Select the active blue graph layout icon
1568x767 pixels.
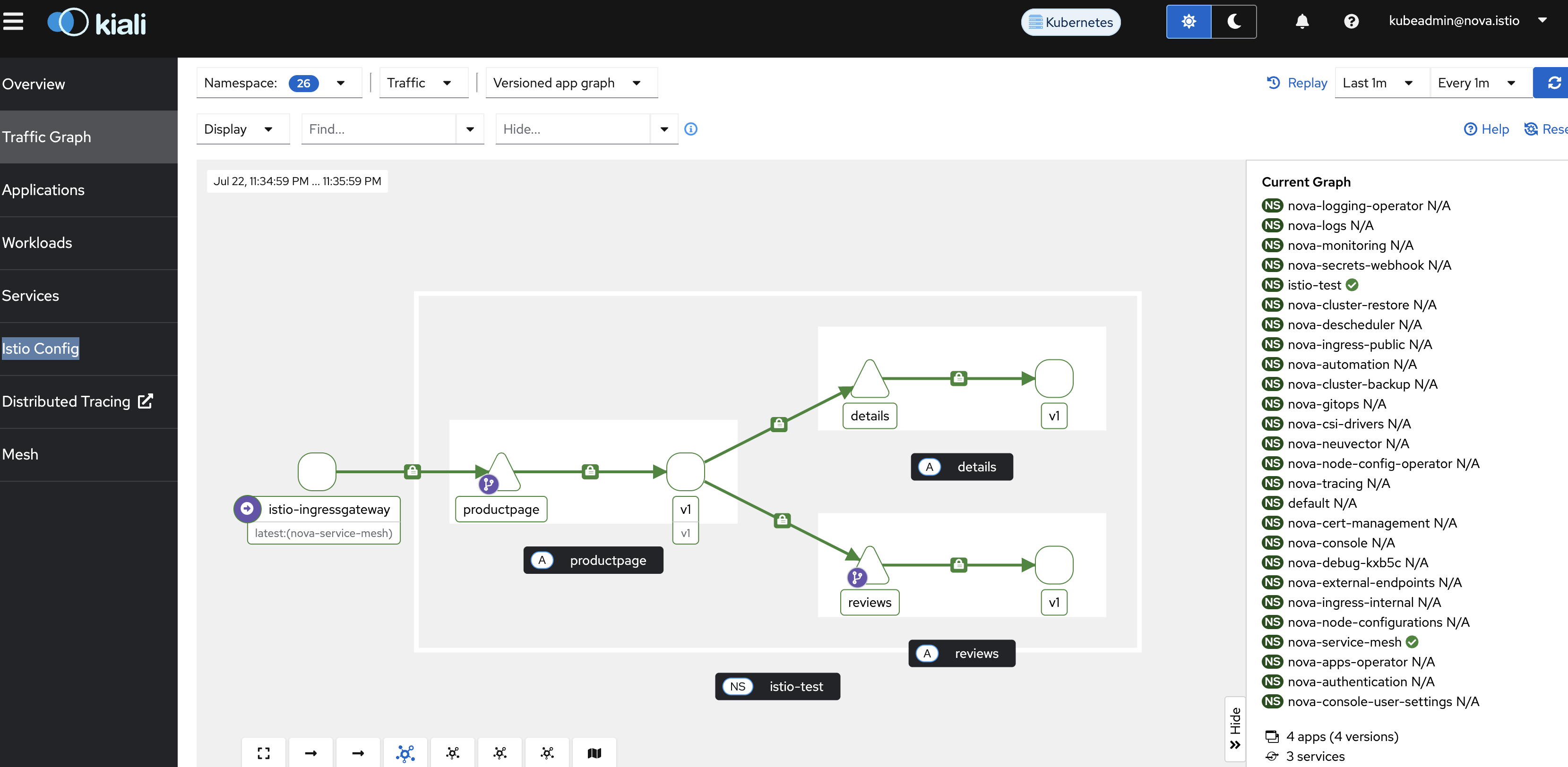pyautogui.click(x=405, y=753)
